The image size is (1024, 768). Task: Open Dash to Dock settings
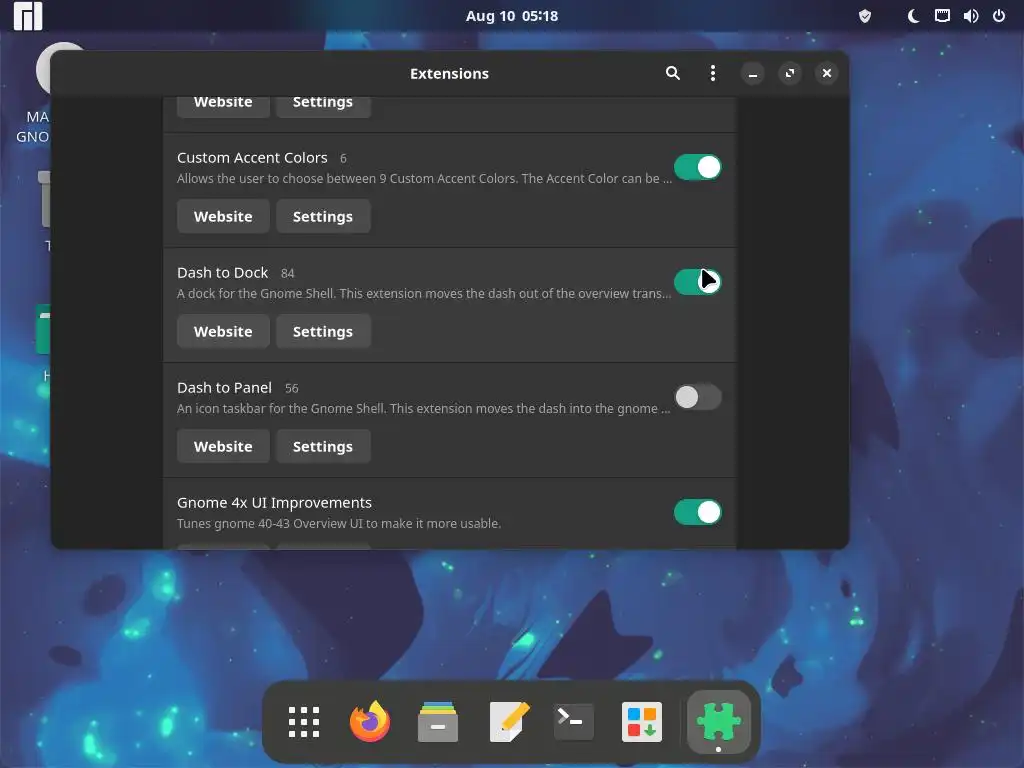[323, 331]
